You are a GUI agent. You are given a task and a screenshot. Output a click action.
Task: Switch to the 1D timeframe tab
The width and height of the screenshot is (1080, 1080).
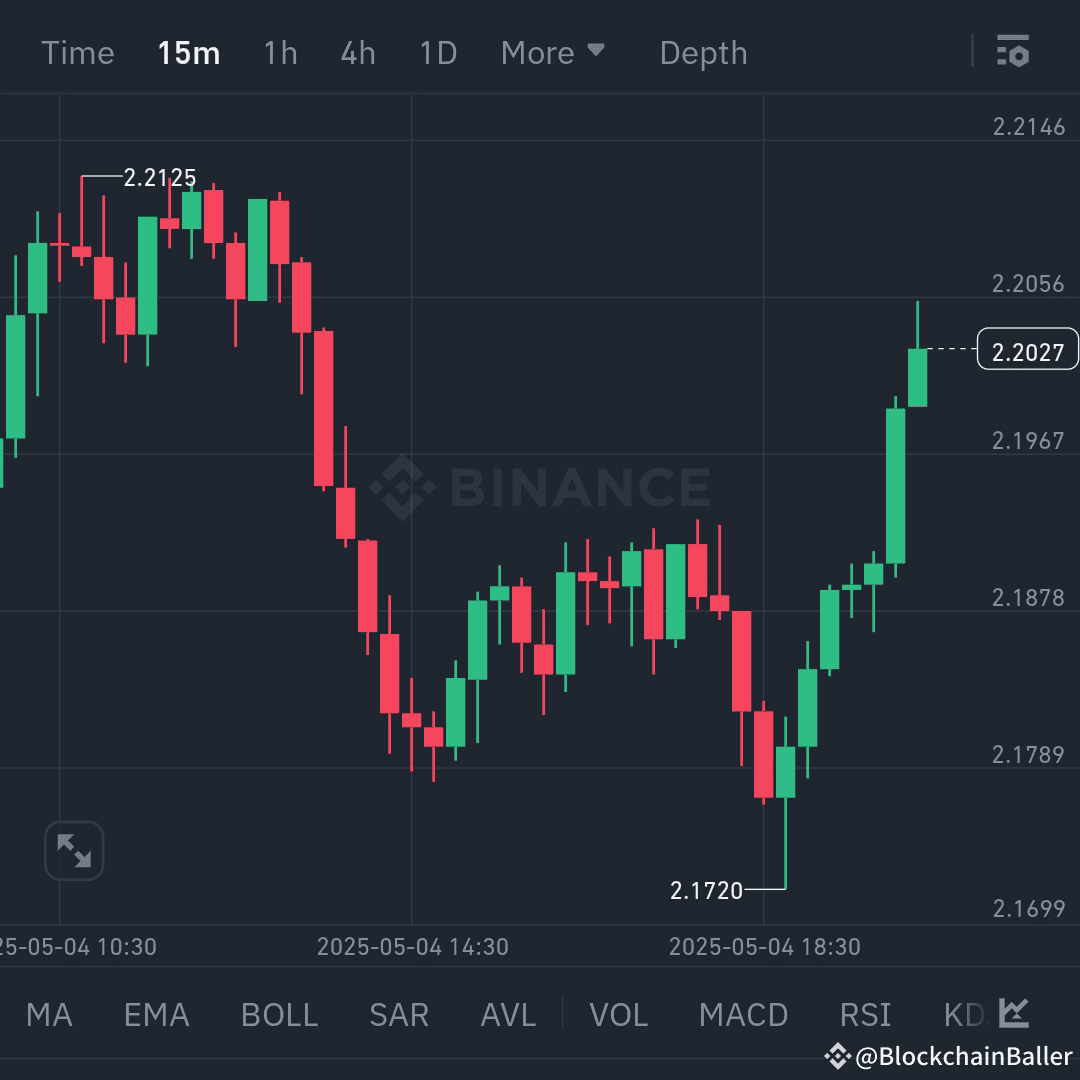[x=437, y=53]
